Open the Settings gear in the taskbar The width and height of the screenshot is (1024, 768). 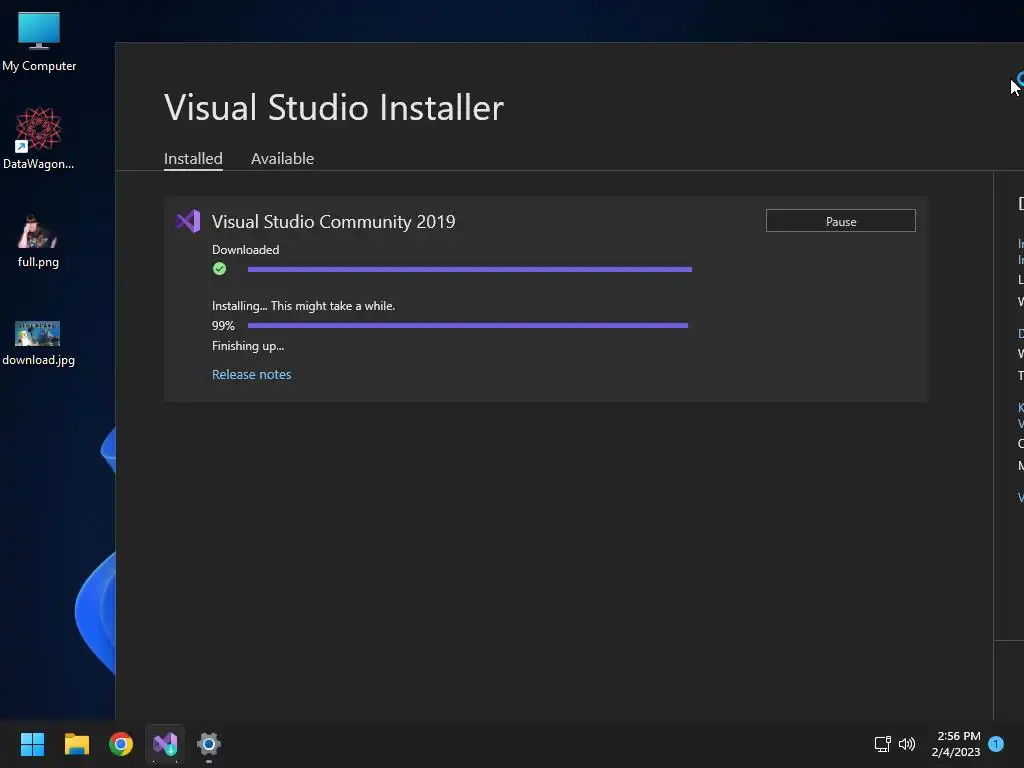pyautogui.click(x=208, y=744)
